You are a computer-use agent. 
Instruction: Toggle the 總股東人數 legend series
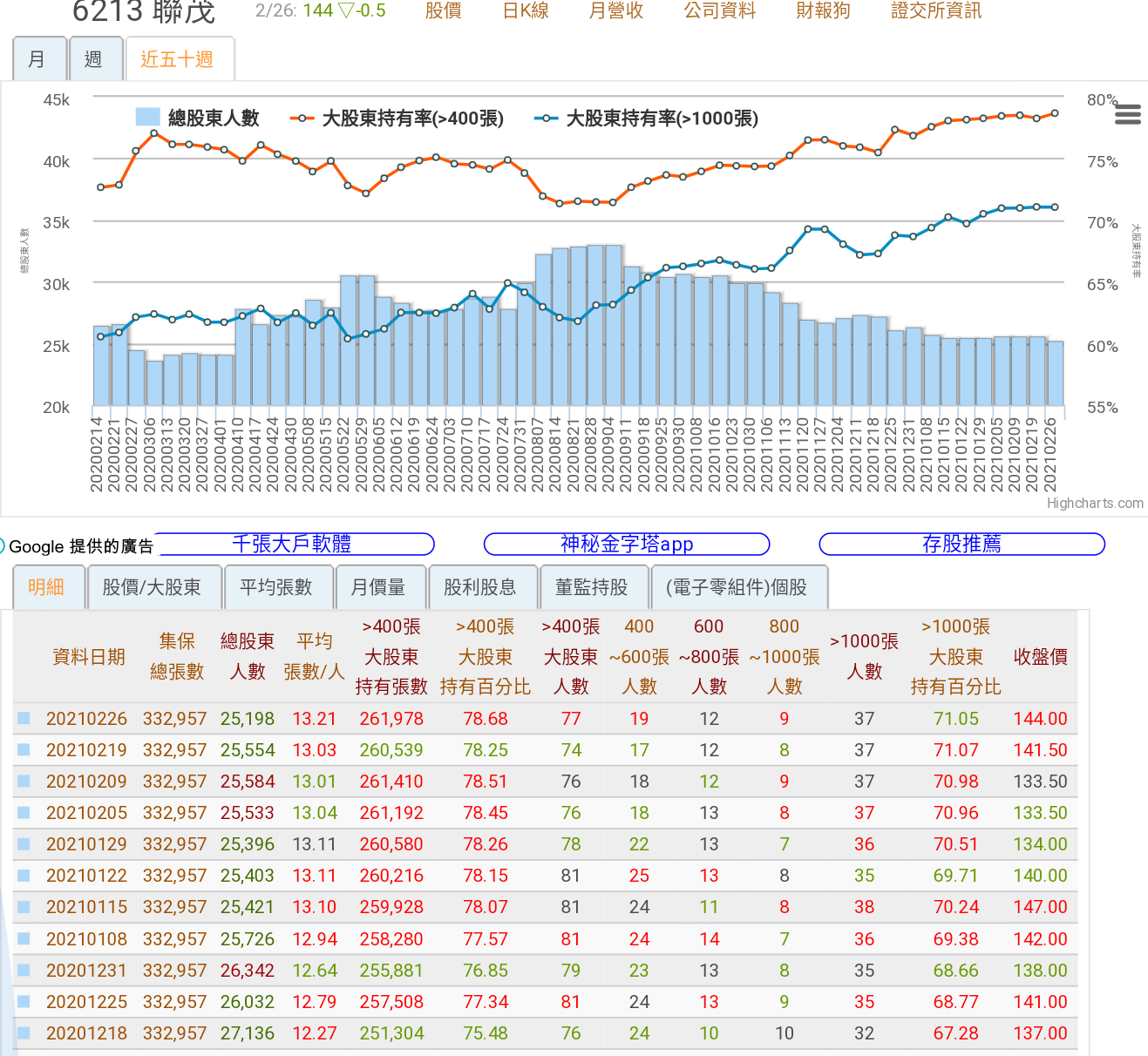point(198,118)
